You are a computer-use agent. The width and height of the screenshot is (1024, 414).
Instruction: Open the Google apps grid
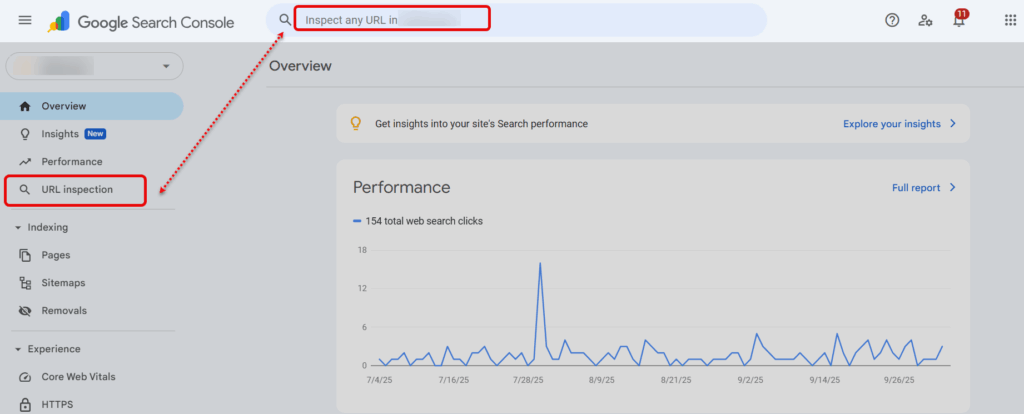pyautogui.click(x=1010, y=20)
